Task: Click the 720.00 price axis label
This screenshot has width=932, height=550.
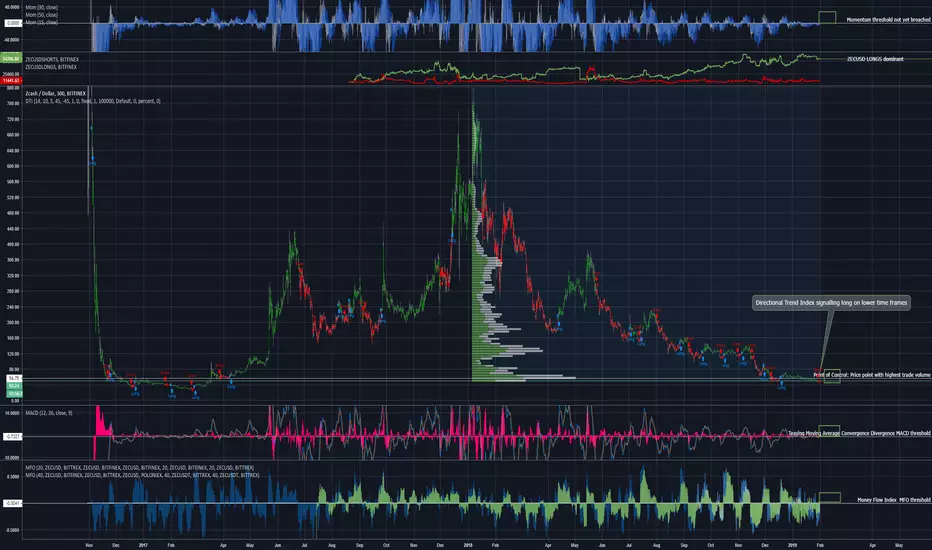Action: click(x=14, y=119)
